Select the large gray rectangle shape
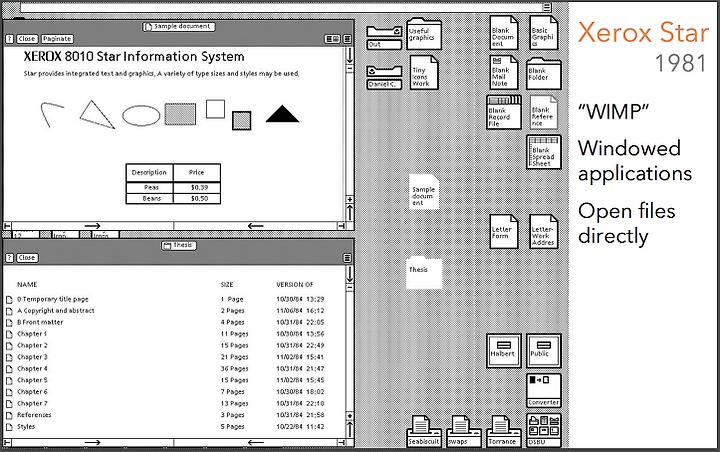 pyautogui.click(x=180, y=114)
